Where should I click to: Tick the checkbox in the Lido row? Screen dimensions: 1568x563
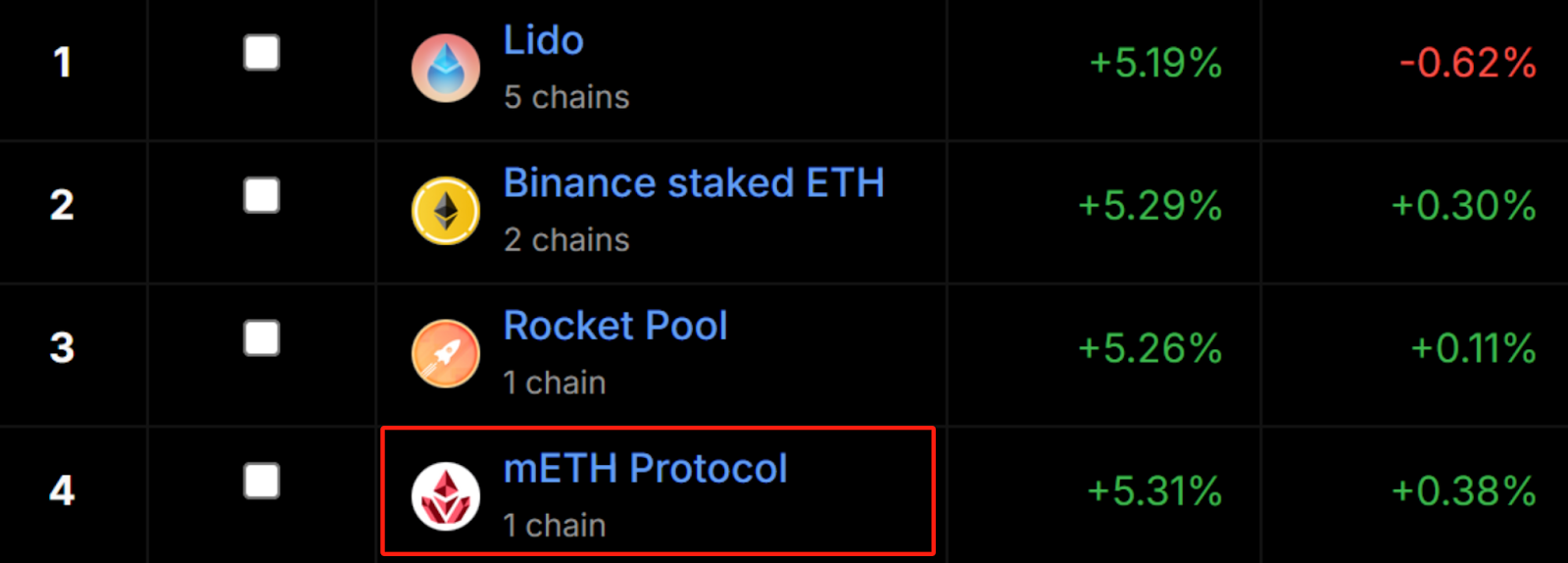(x=262, y=53)
